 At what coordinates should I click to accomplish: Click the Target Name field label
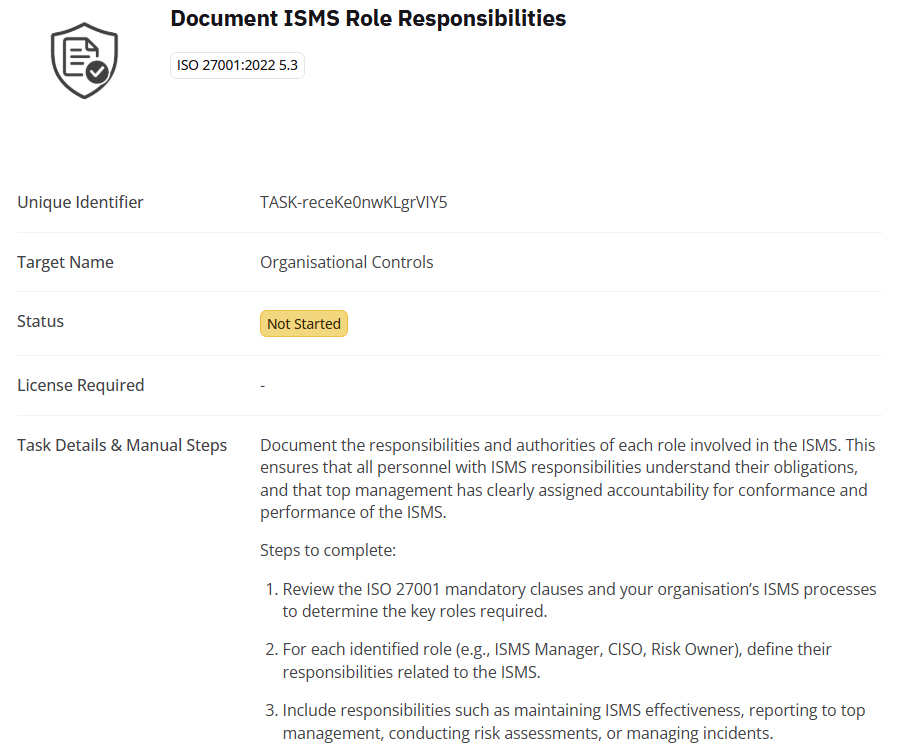coord(65,262)
